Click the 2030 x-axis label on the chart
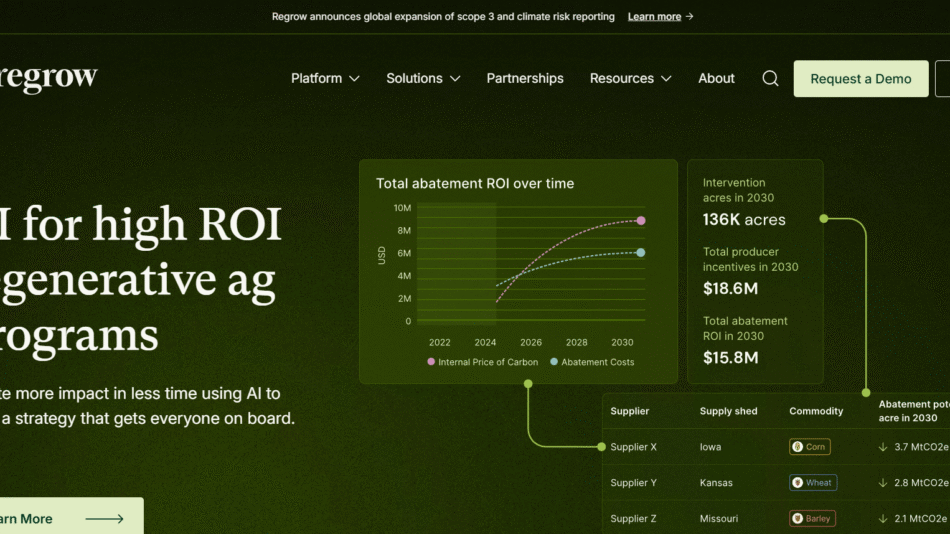The height and width of the screenshot is (534, 950). click(622, 342)
